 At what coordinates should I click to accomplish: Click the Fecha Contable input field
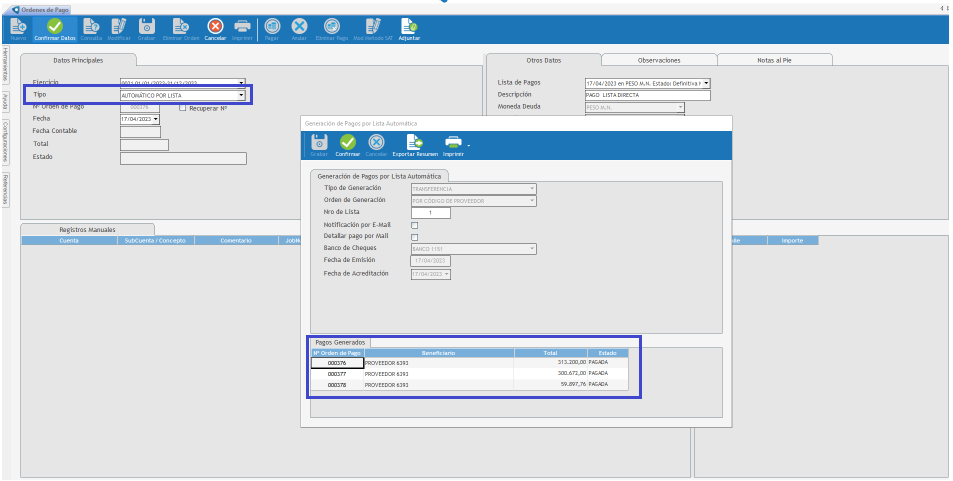pyautogui.click(x=140, y=131)
